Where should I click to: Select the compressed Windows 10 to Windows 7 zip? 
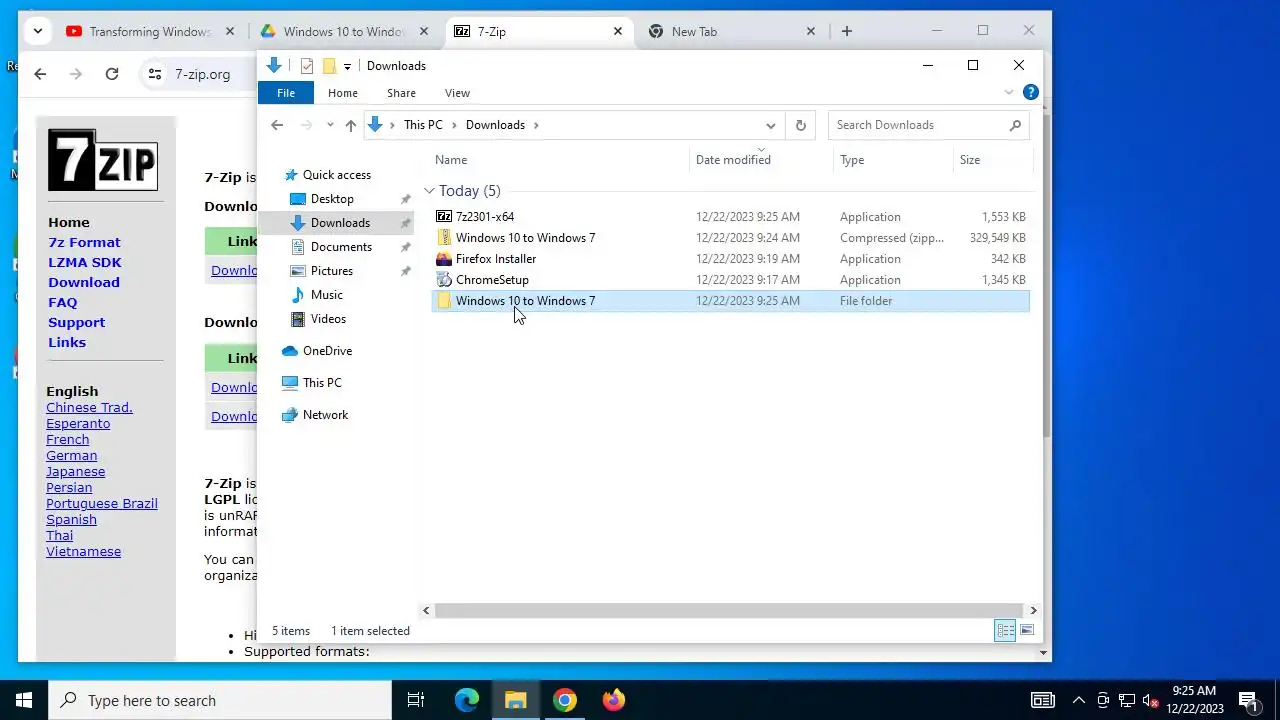click(731, 238)
